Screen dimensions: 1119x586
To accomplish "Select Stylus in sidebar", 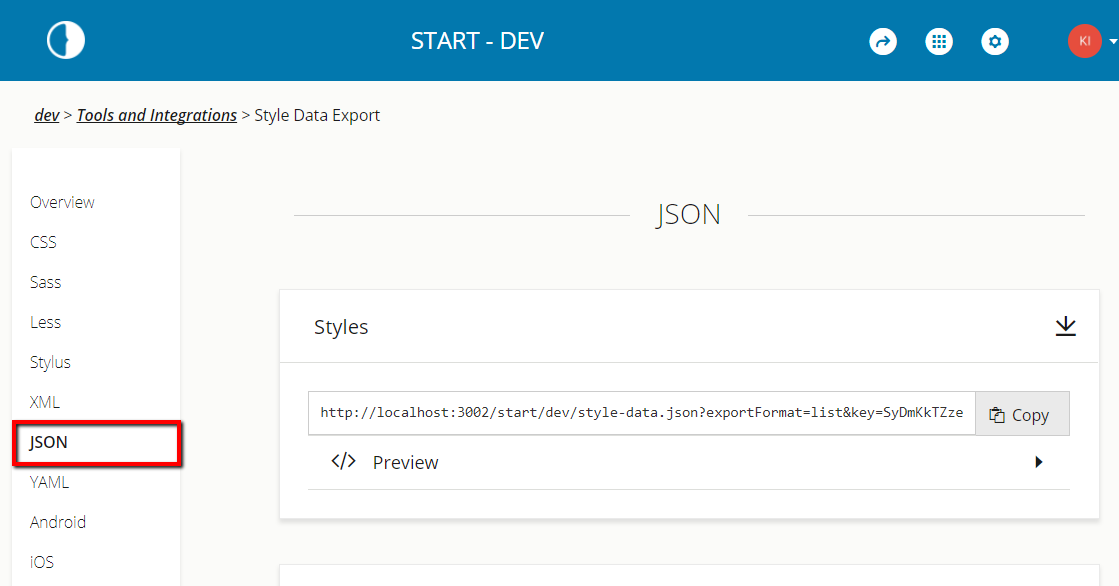I will point(50,362).
